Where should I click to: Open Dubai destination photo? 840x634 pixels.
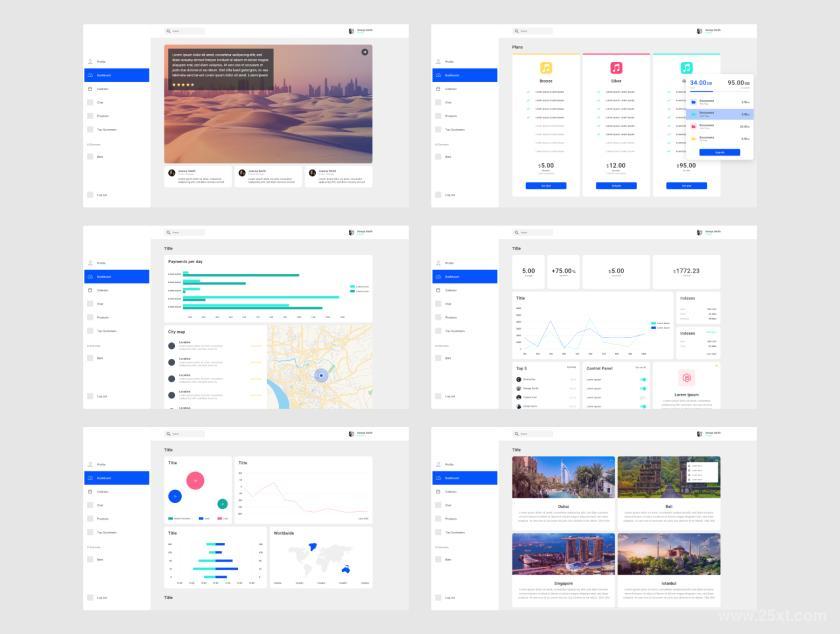click(563, 477)
